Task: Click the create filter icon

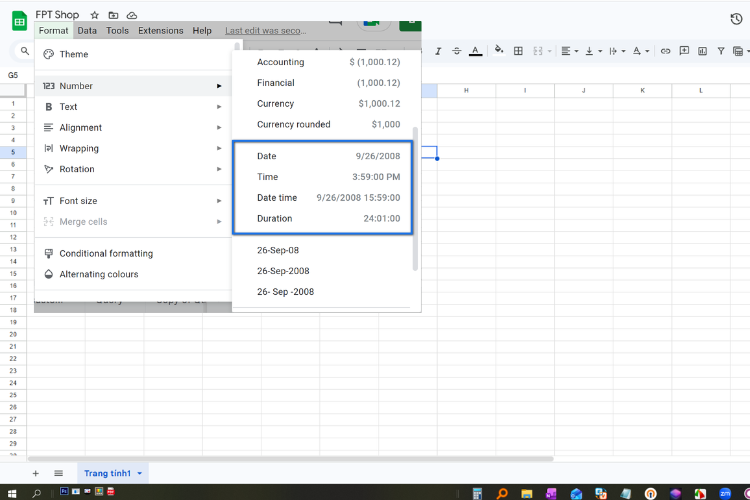Action: 721,51
